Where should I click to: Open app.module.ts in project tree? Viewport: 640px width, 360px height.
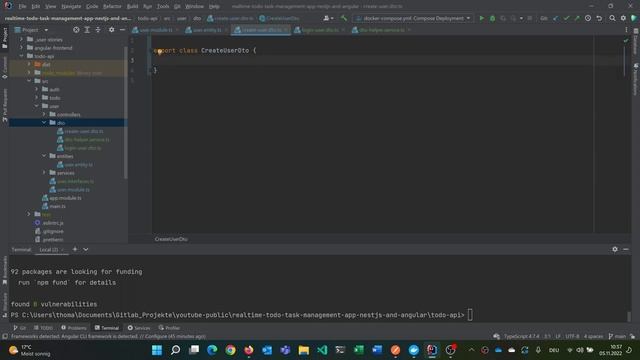(x=65, y=198)
